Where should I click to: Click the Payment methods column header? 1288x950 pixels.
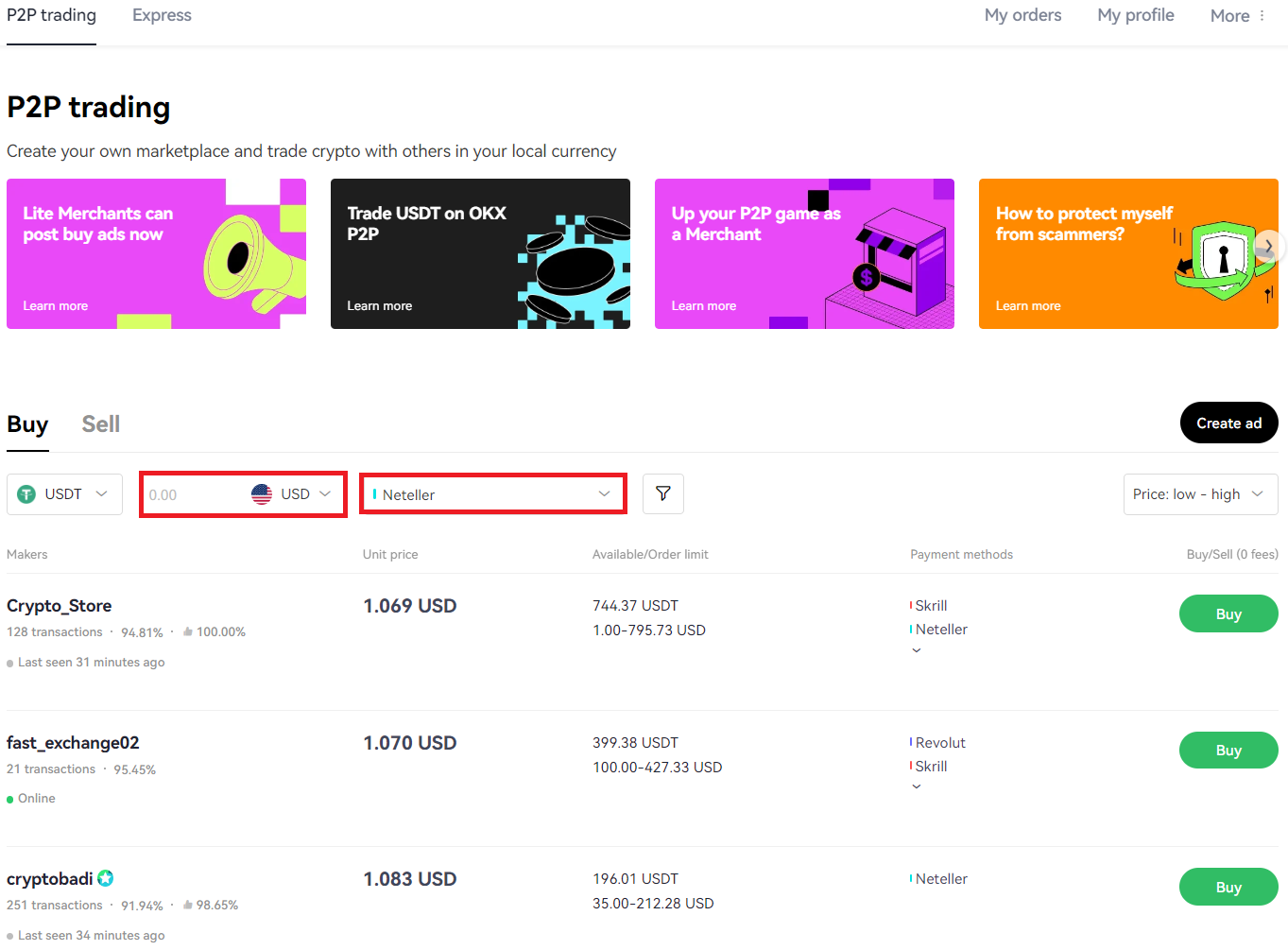pos(961,555)
